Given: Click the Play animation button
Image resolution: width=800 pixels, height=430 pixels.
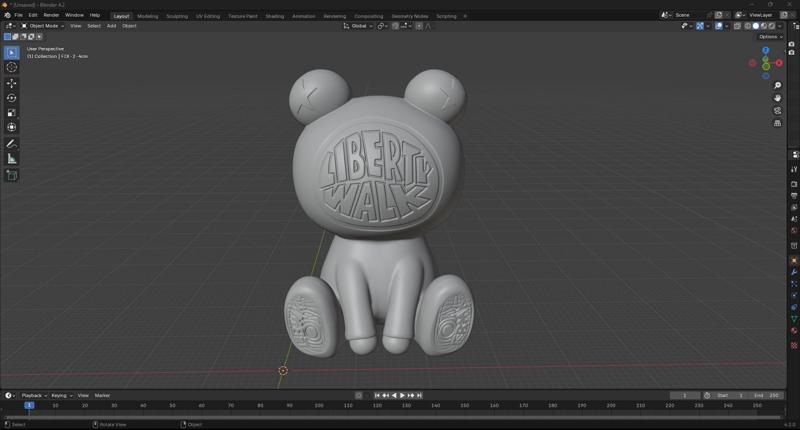Looking at the screenshot, I should tap(402, 395).
